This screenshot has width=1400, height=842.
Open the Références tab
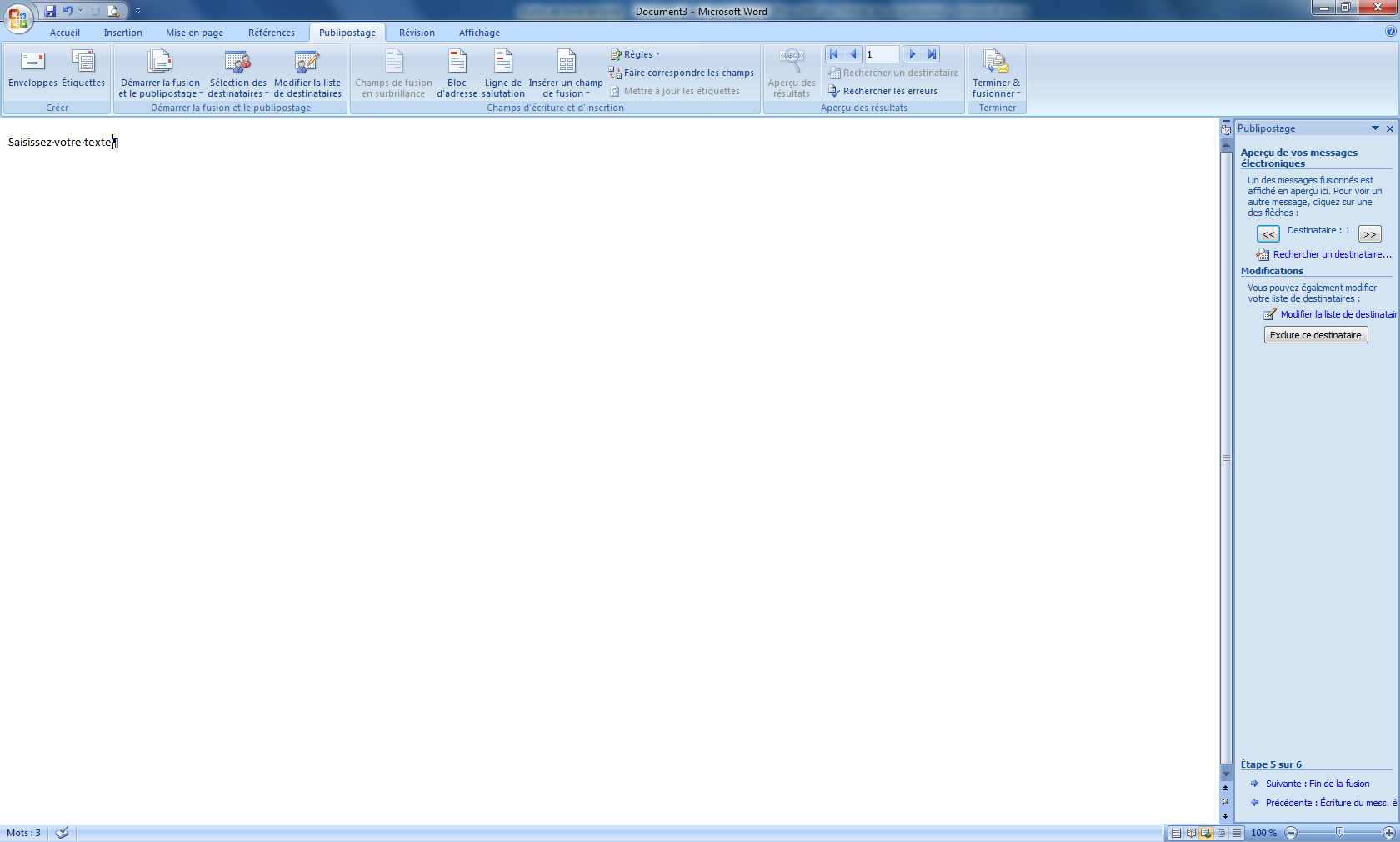(x=272, y=33)
